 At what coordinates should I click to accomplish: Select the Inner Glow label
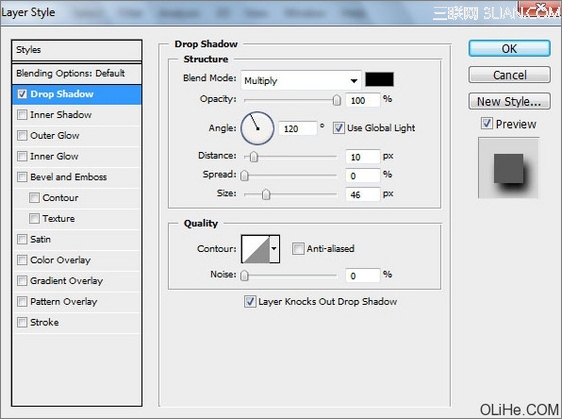click(x=54, y=156)
